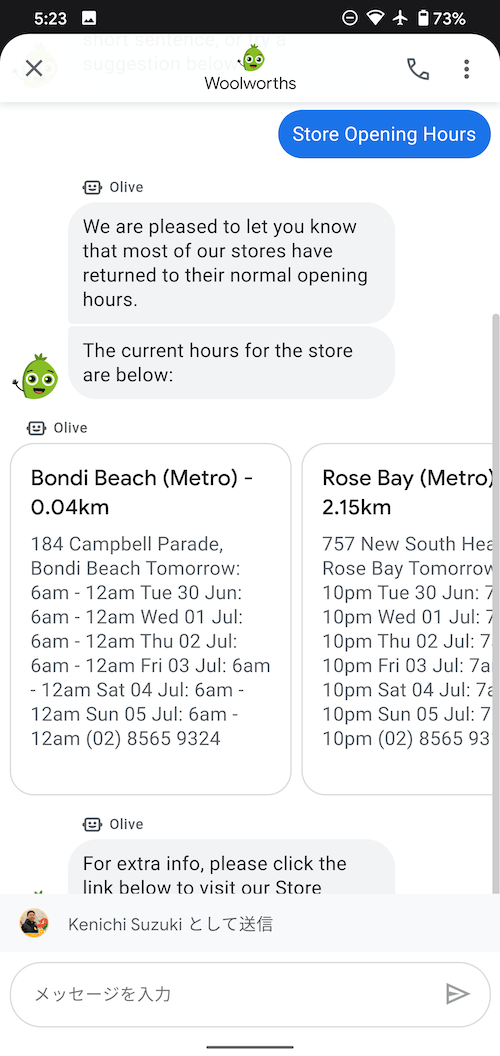Tap the Wi-Fi status icon
The height and width of the screenshot is (1056, 500).
(375, 18)
